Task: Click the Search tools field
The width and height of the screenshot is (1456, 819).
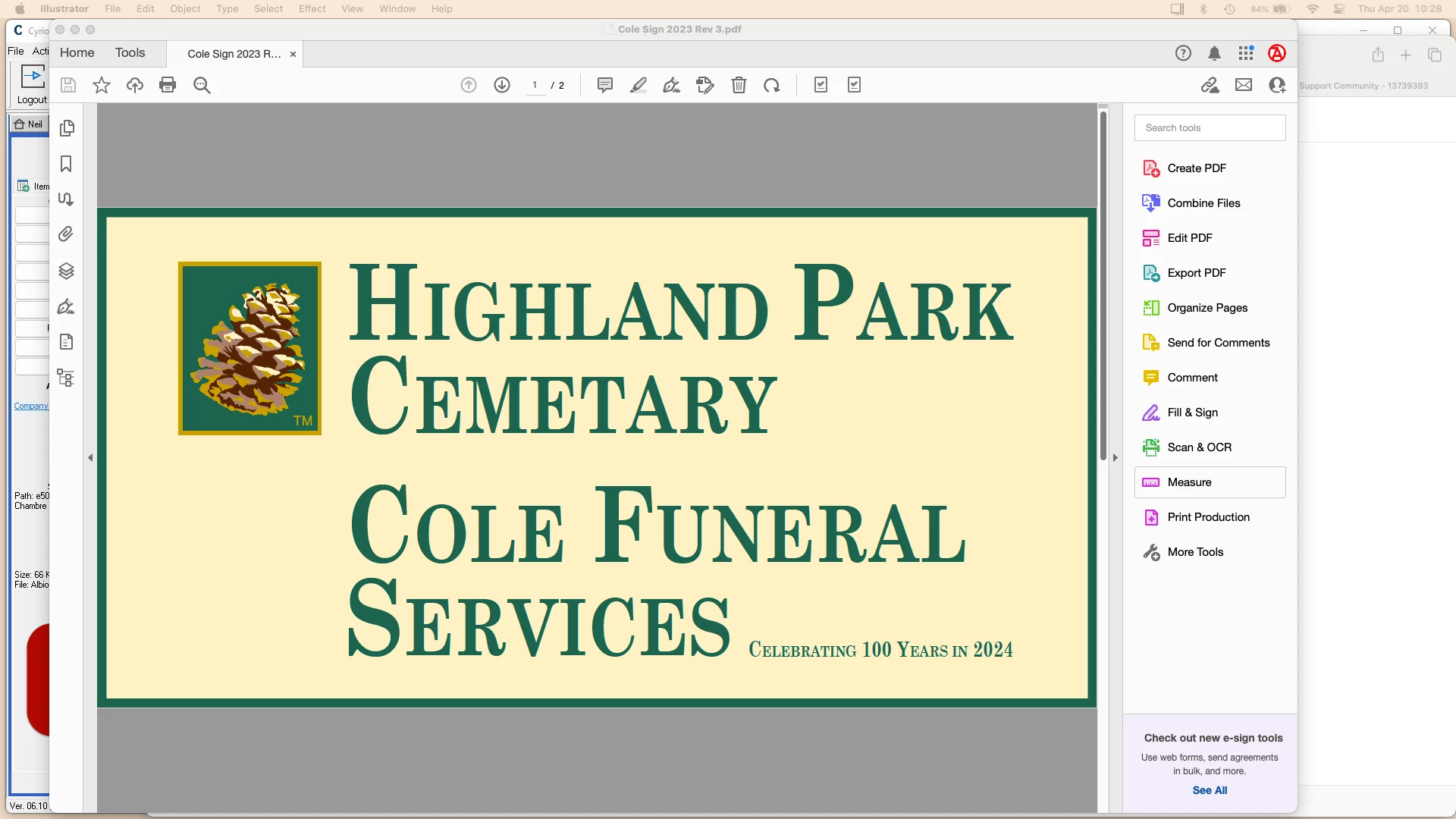Action: coord(1210,127)
